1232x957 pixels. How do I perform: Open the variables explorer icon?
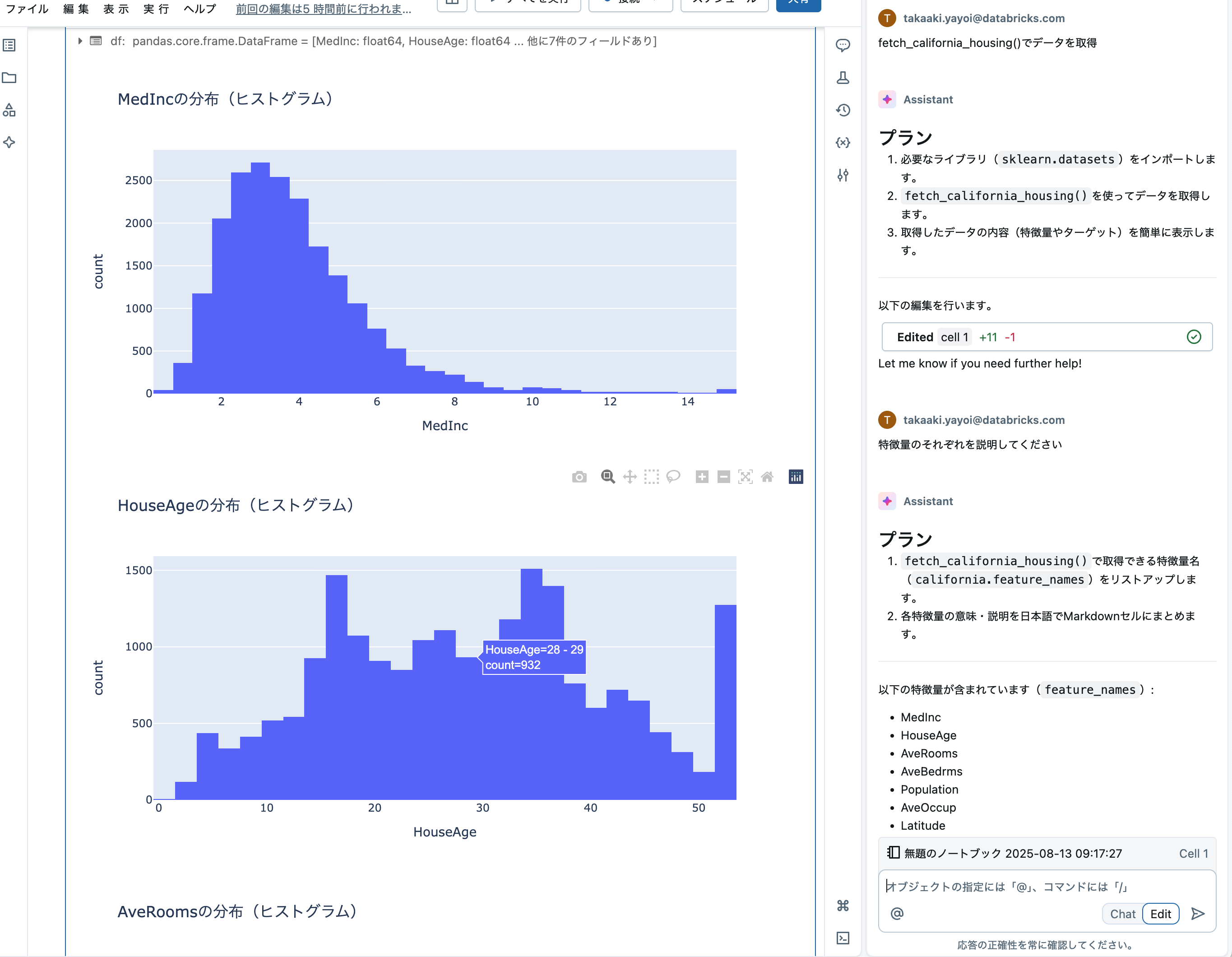point(843,142)
